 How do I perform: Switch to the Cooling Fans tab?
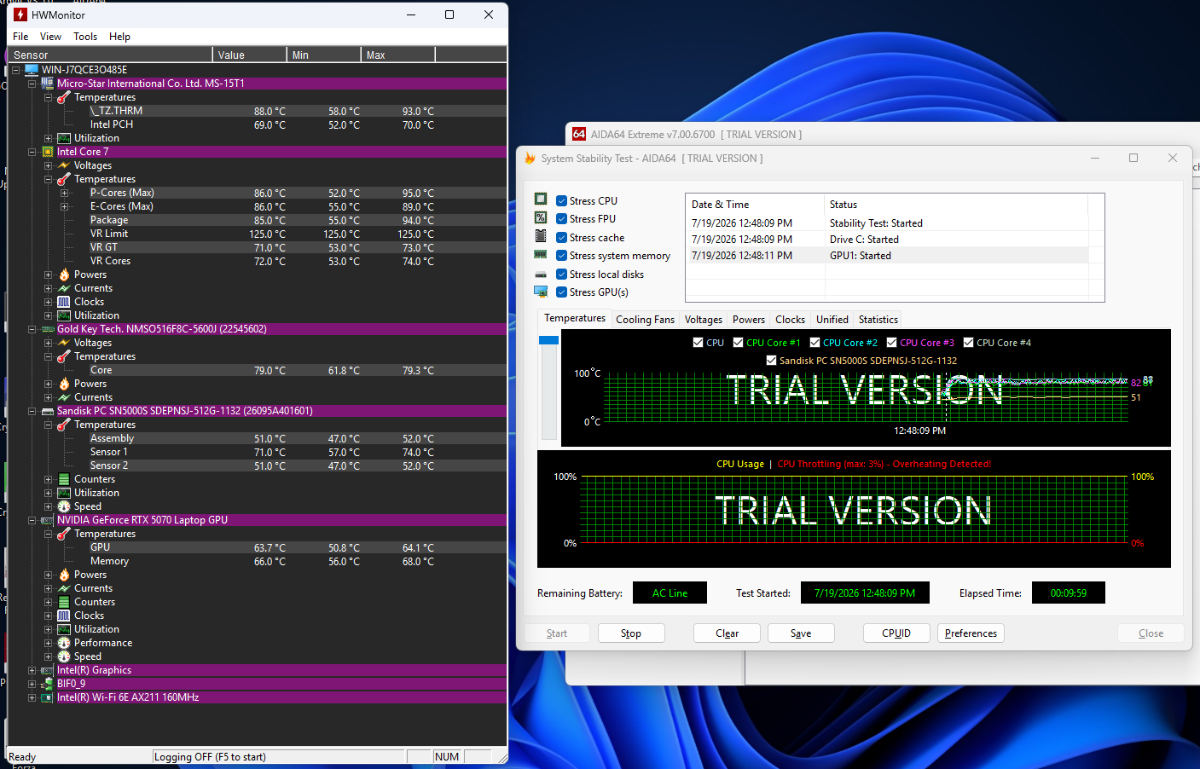[645, 319]
